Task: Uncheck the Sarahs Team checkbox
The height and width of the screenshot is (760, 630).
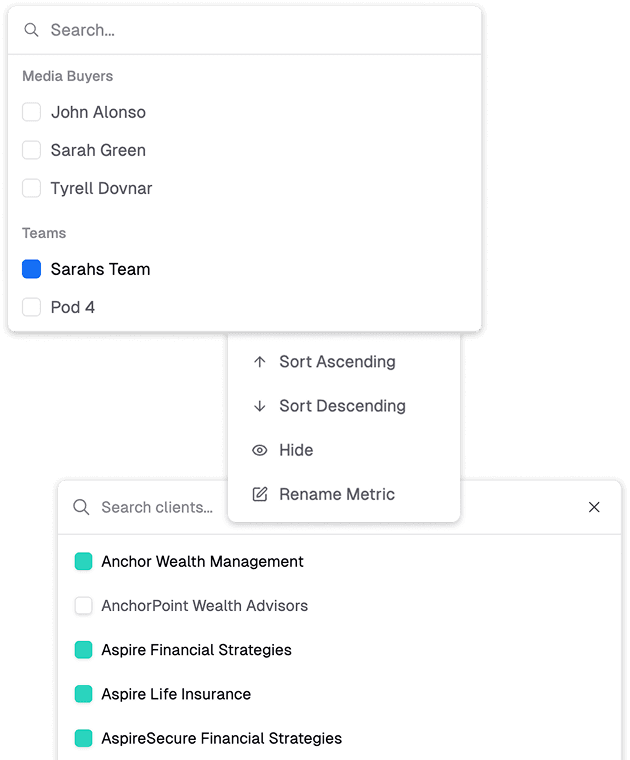Action: point(32,269)
